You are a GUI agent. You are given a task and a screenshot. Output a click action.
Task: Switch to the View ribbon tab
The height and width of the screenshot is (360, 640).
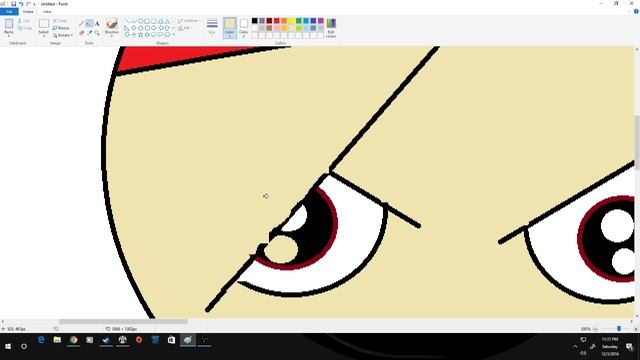(47, 12)
